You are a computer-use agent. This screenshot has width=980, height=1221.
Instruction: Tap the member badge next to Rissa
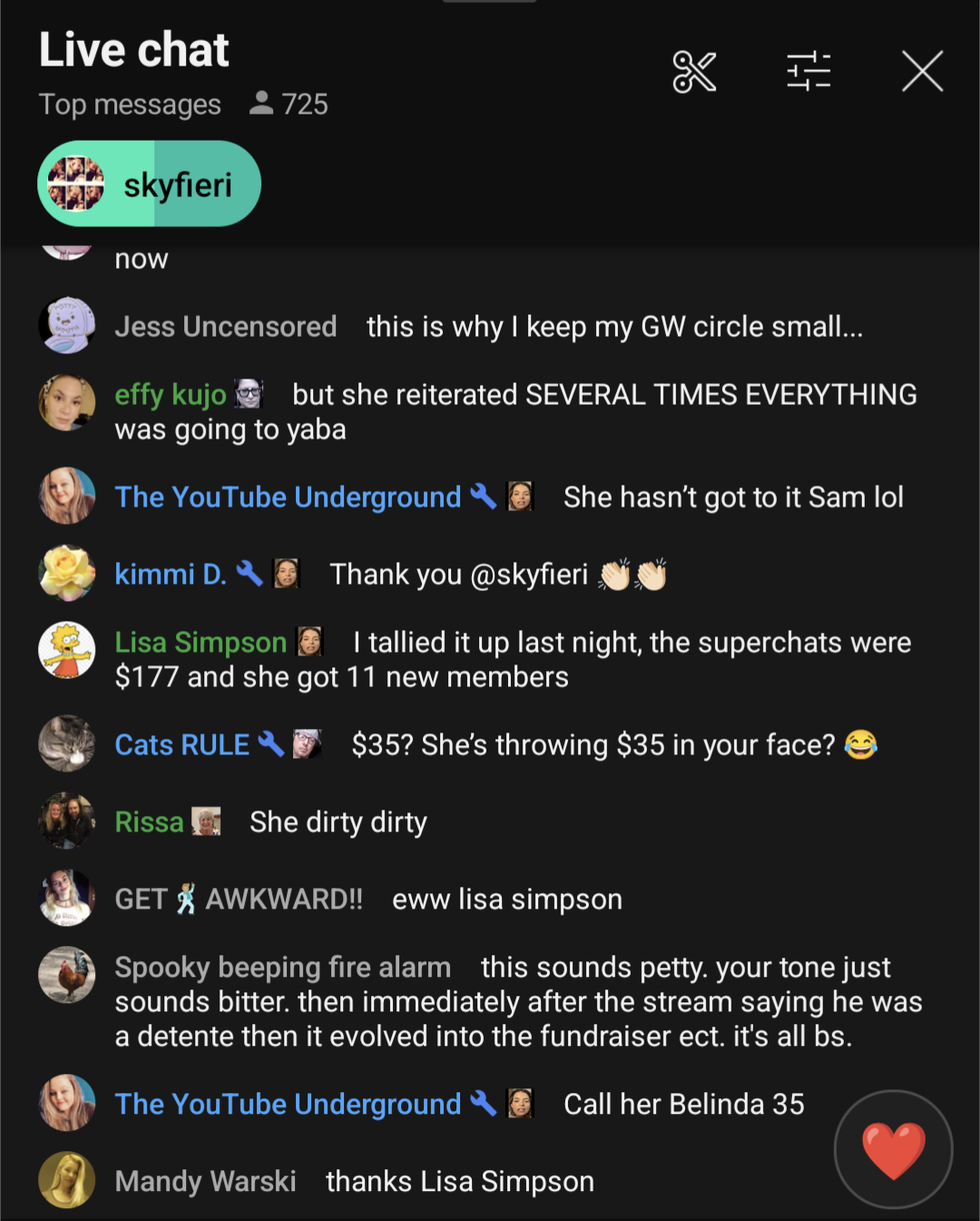206,822
